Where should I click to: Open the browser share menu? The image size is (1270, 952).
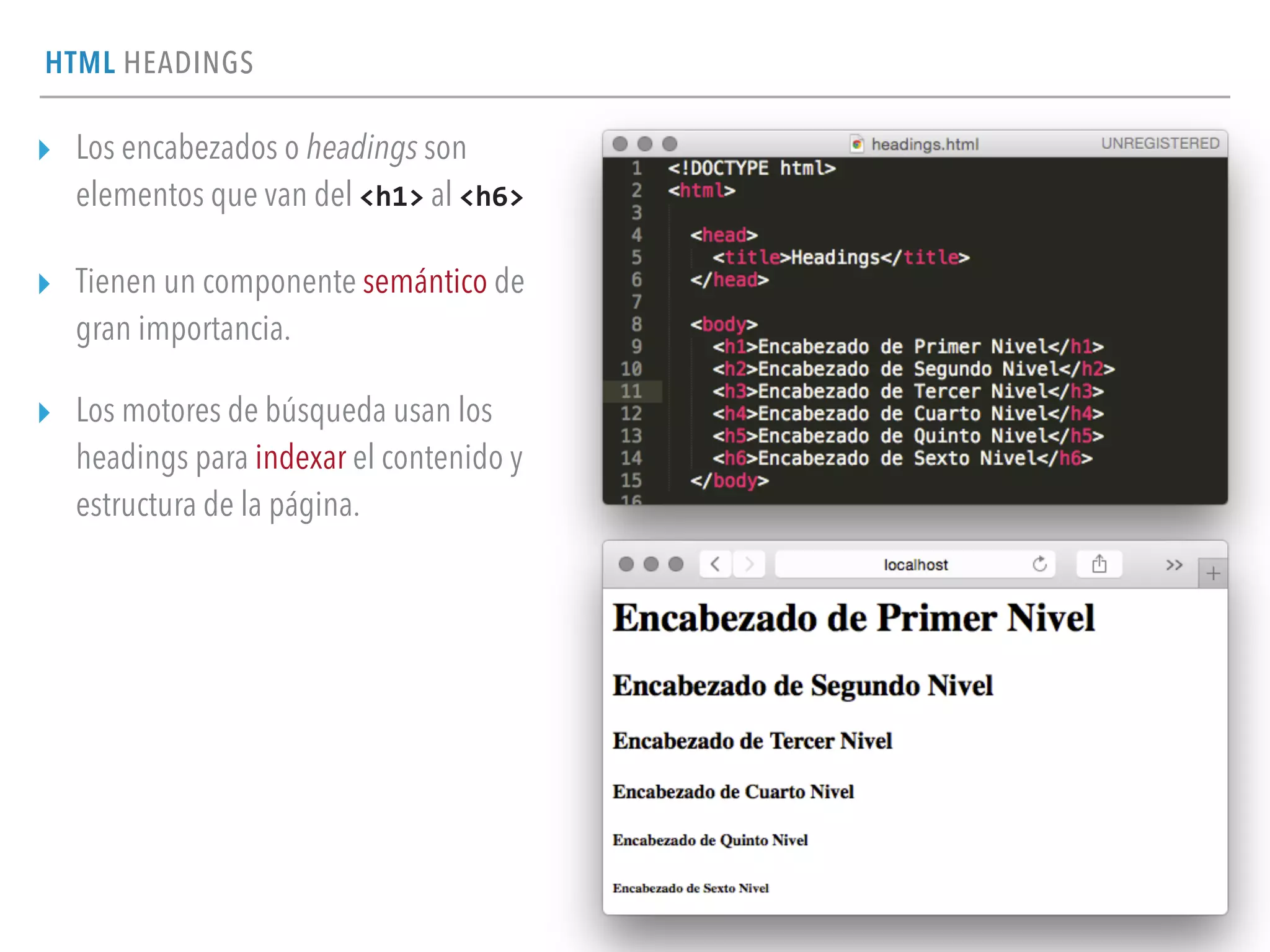click(x=1099, y=564)
